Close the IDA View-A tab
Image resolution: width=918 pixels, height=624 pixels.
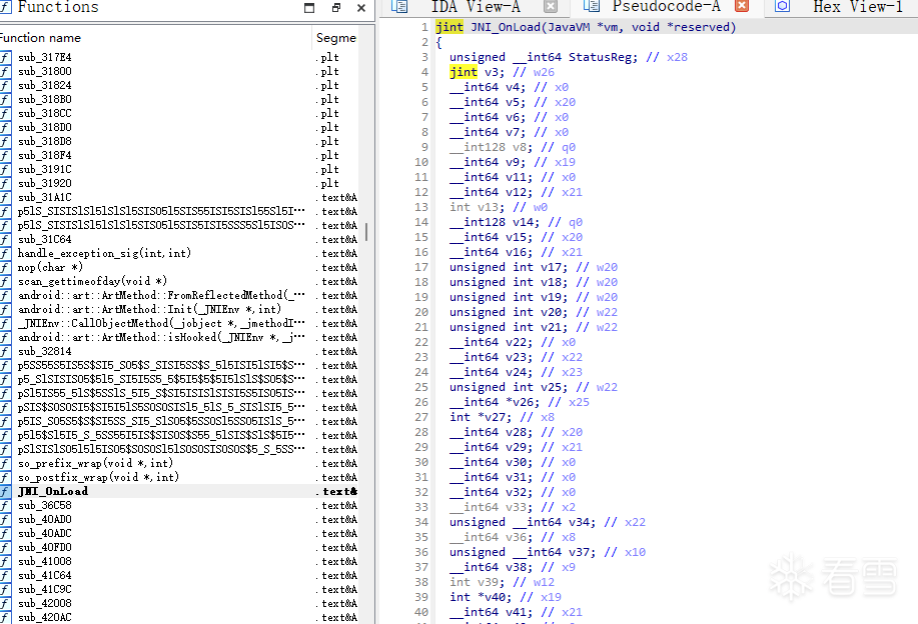(x=550, y=6)
